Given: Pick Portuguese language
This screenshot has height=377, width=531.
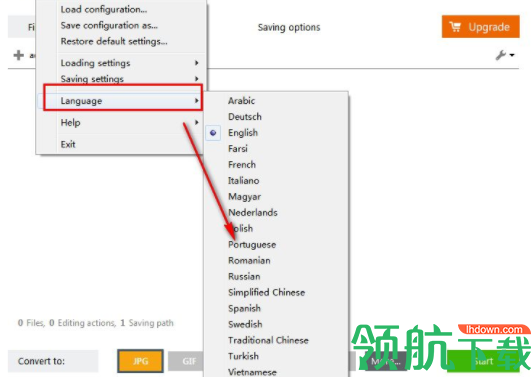Looking at the screenshot, I should pyautogui.click(x=276, y=245).
